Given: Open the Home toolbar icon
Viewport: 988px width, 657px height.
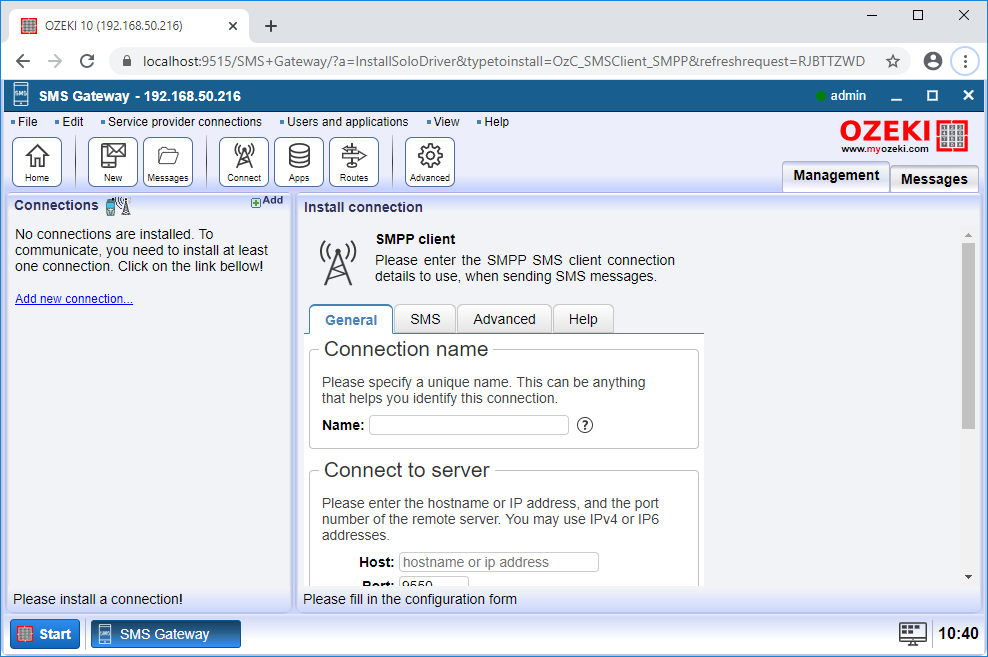Looking at the screenshot, I should click(x=37, y=162).
